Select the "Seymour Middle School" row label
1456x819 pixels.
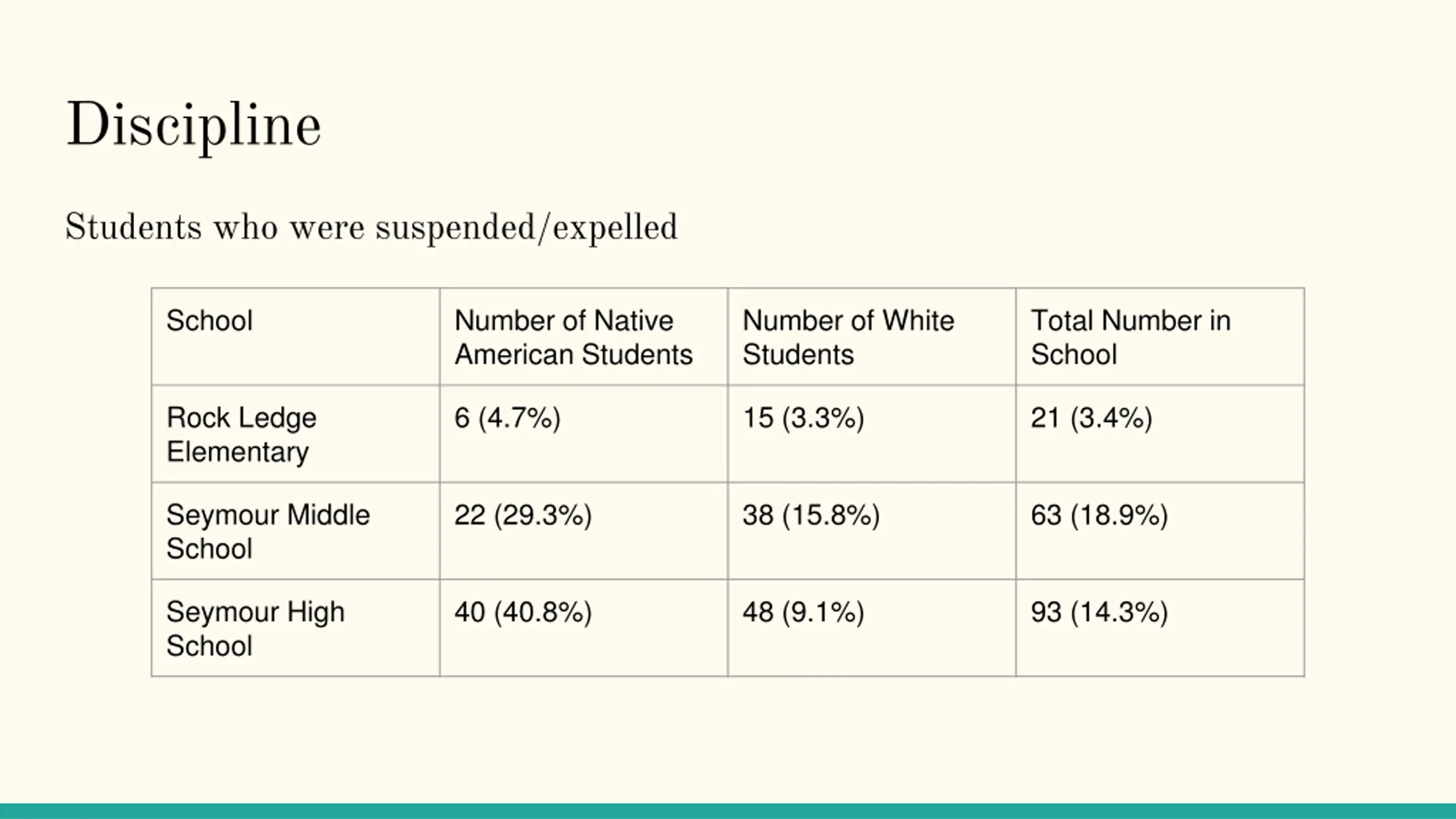(x=268, y=532)
